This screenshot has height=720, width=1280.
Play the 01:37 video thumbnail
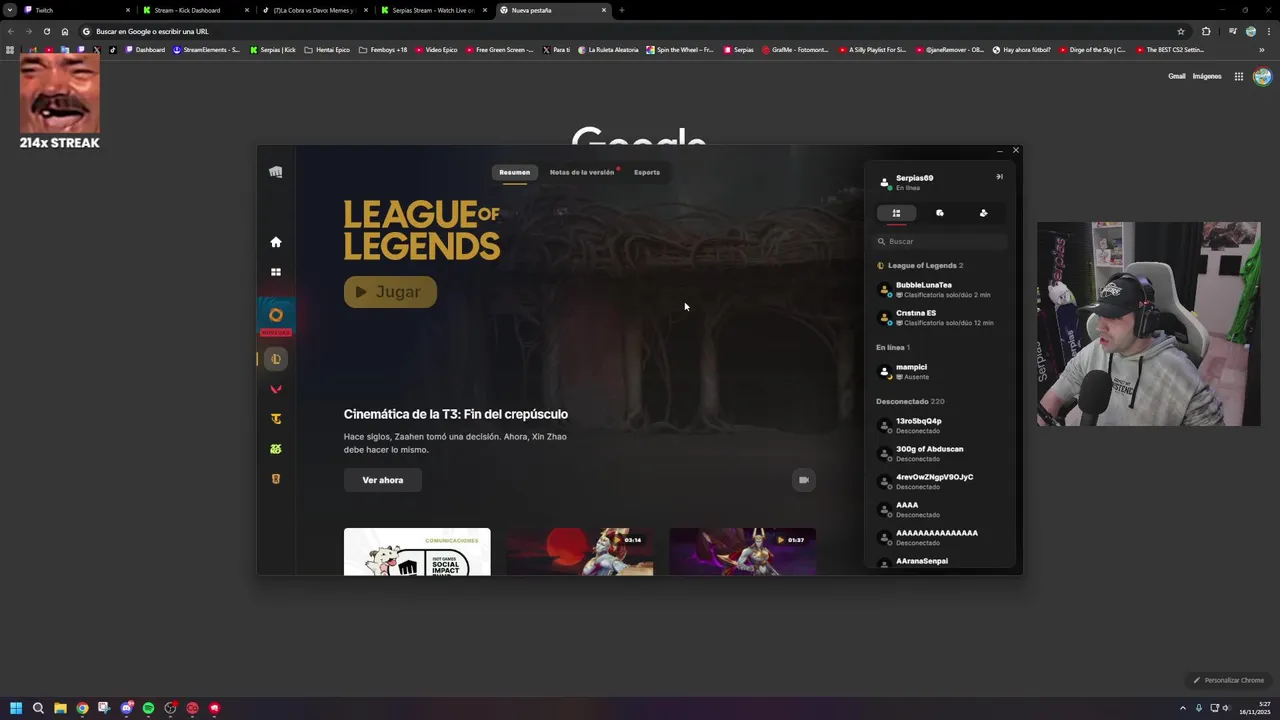(x=743, y=552)
